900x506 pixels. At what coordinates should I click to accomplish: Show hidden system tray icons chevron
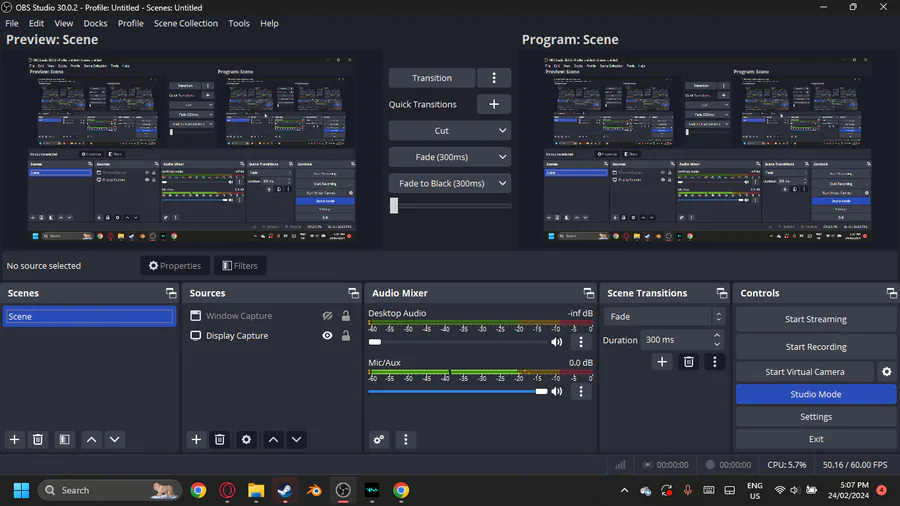pos(624,491)
